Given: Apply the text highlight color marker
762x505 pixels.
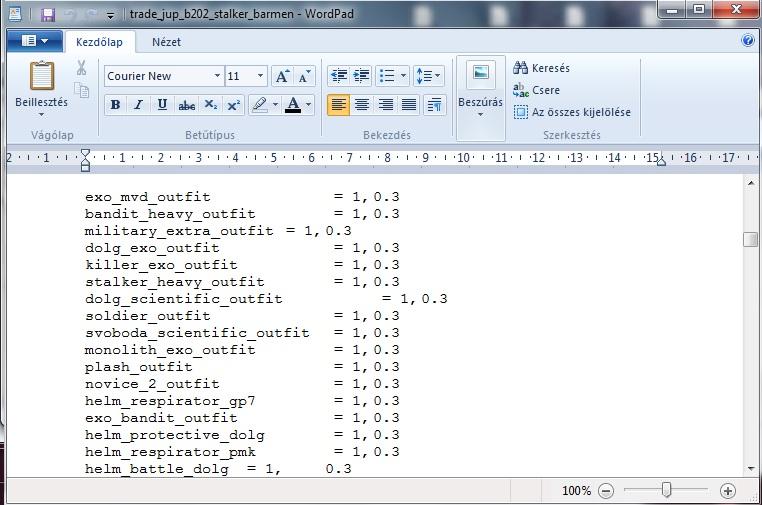Looking at the screenshot, I should (x=260, y=104).
